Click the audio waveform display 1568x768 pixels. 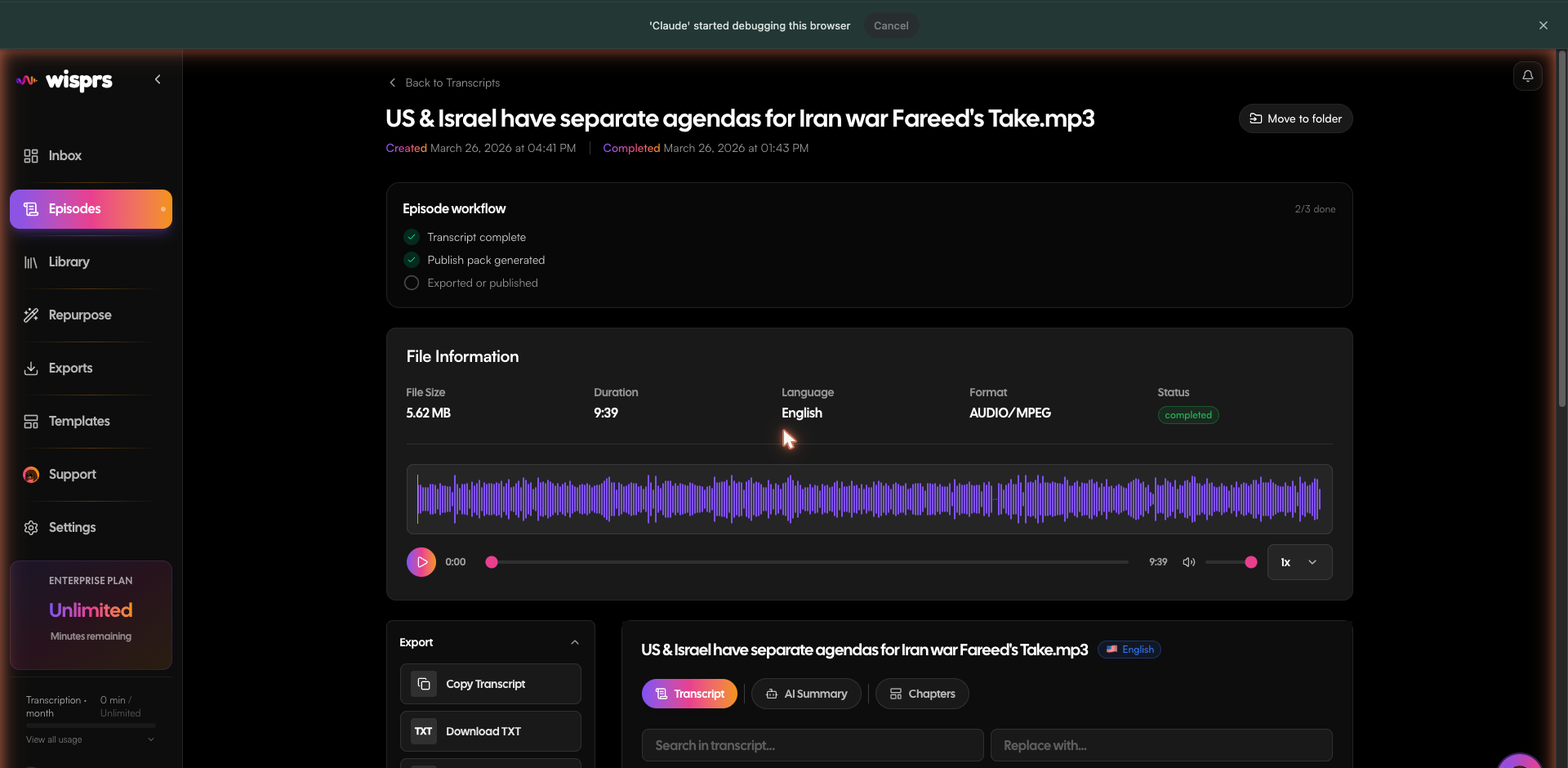869,499
